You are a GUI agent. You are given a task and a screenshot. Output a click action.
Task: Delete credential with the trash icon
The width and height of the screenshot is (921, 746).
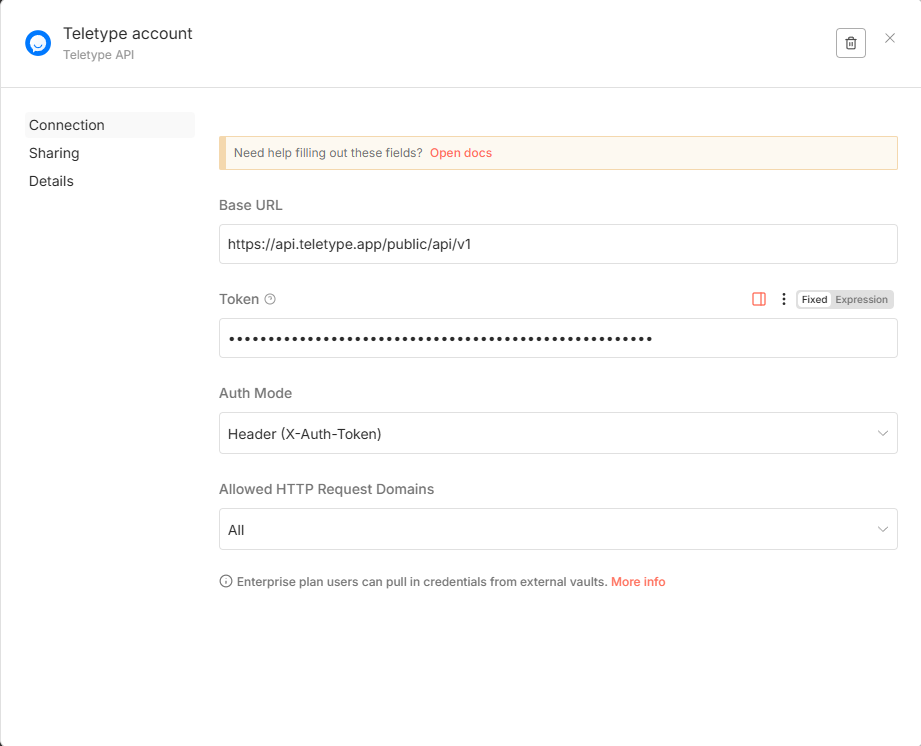(851, 43)
